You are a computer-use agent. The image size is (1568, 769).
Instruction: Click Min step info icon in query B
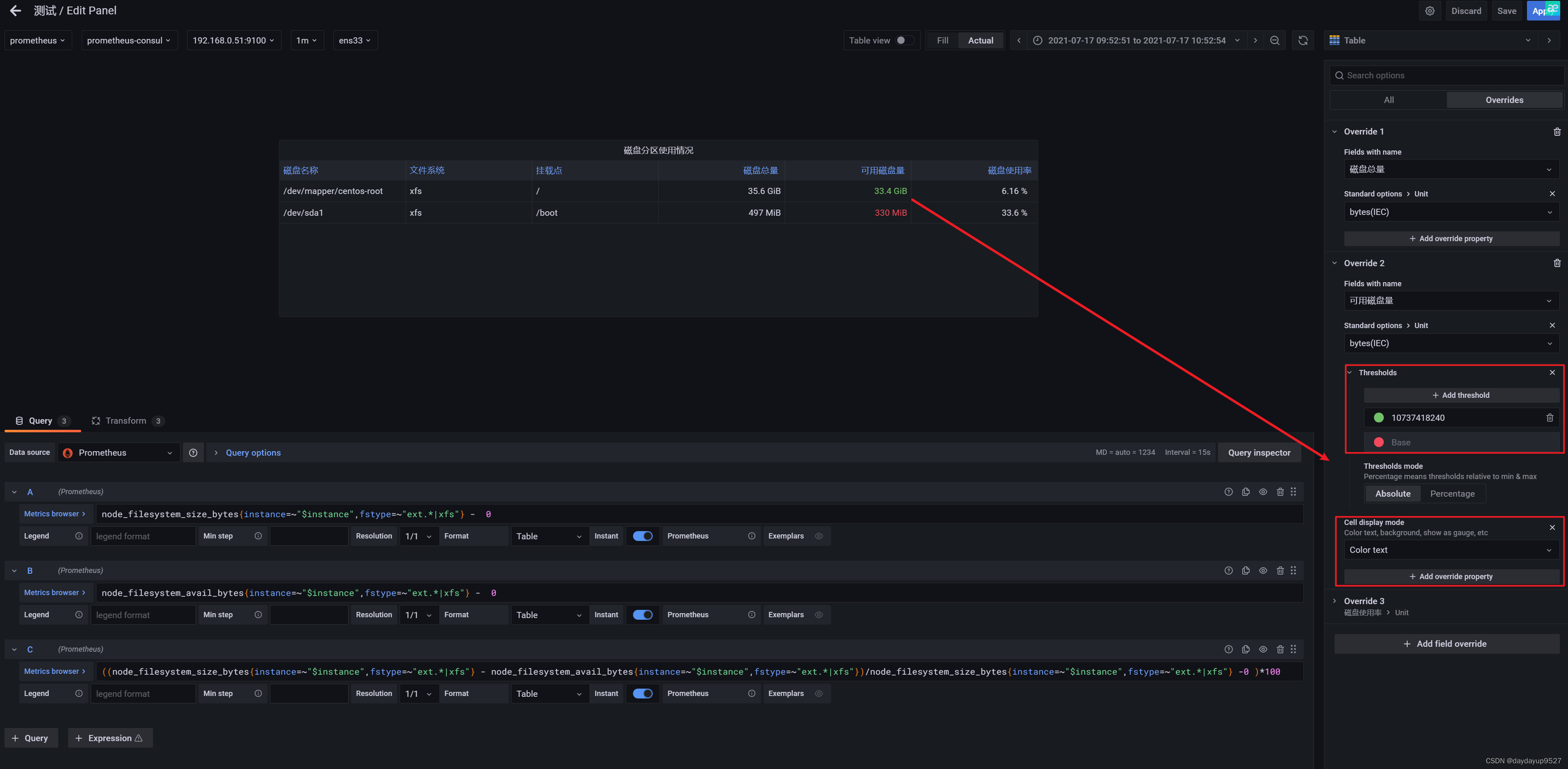[x=258, y=615]
